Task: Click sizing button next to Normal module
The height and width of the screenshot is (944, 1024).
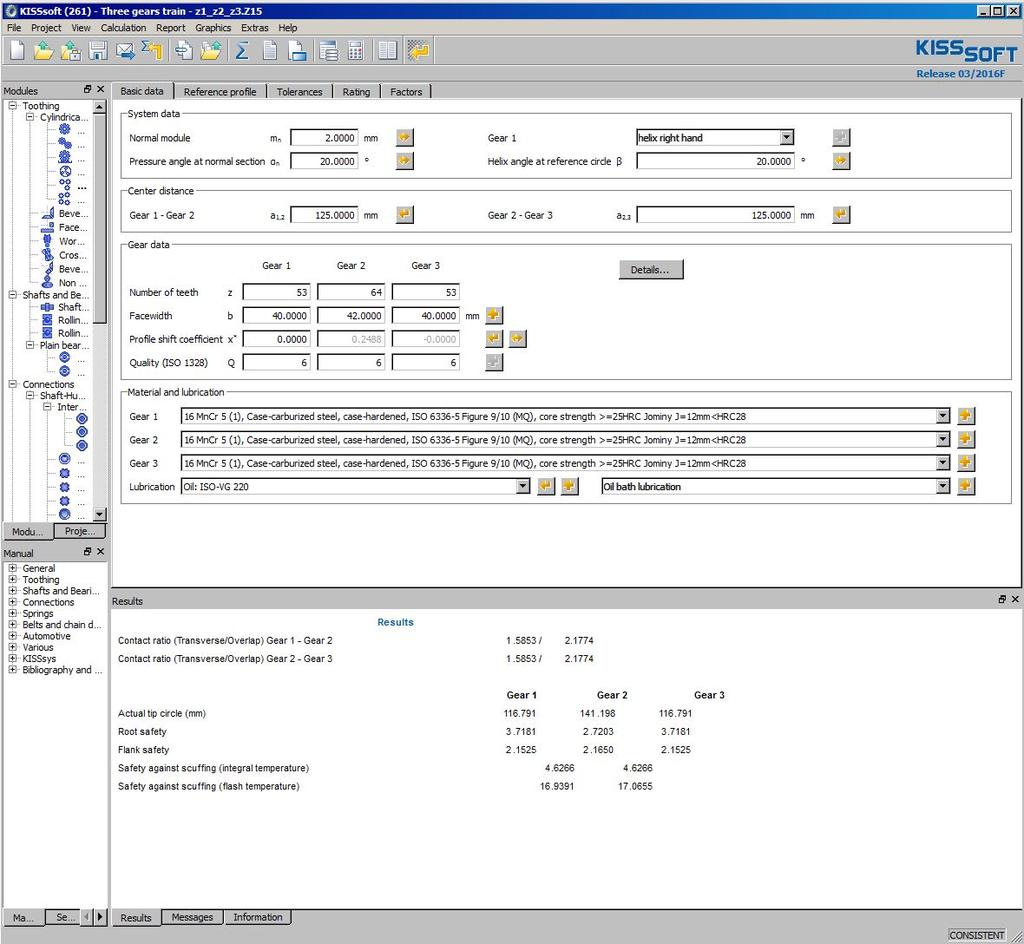Action: pos(405,137)
